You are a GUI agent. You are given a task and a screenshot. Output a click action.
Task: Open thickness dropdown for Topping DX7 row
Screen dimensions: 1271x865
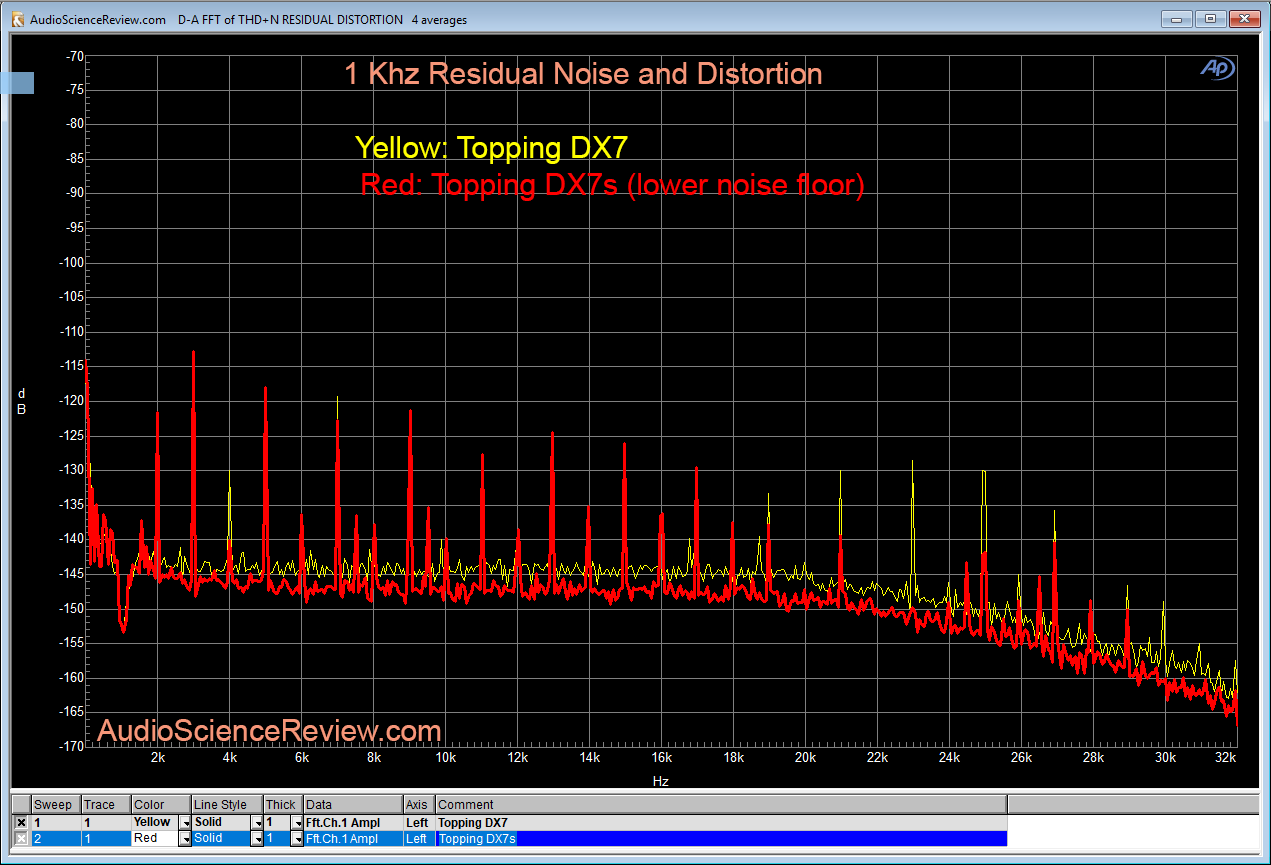coord(296,823)
